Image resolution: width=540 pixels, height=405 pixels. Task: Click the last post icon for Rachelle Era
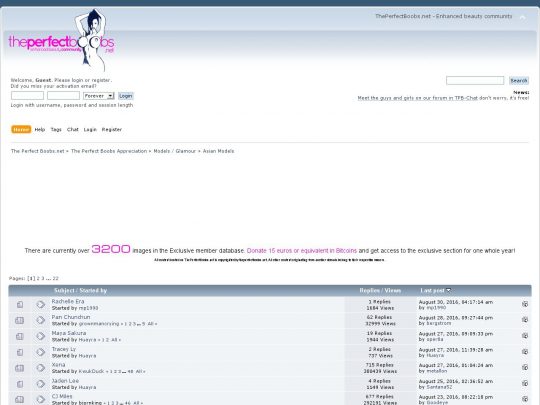(x=525, y=304)
